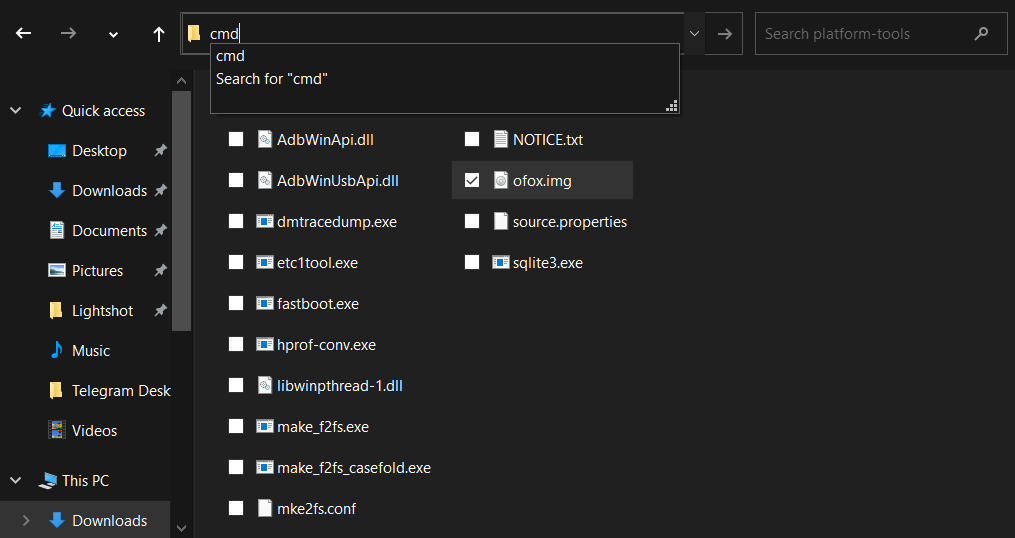The height and width of the screenshot is (538, 1015).
Task: Select the fastboot.exe file icon
Action: pos(265,304)
